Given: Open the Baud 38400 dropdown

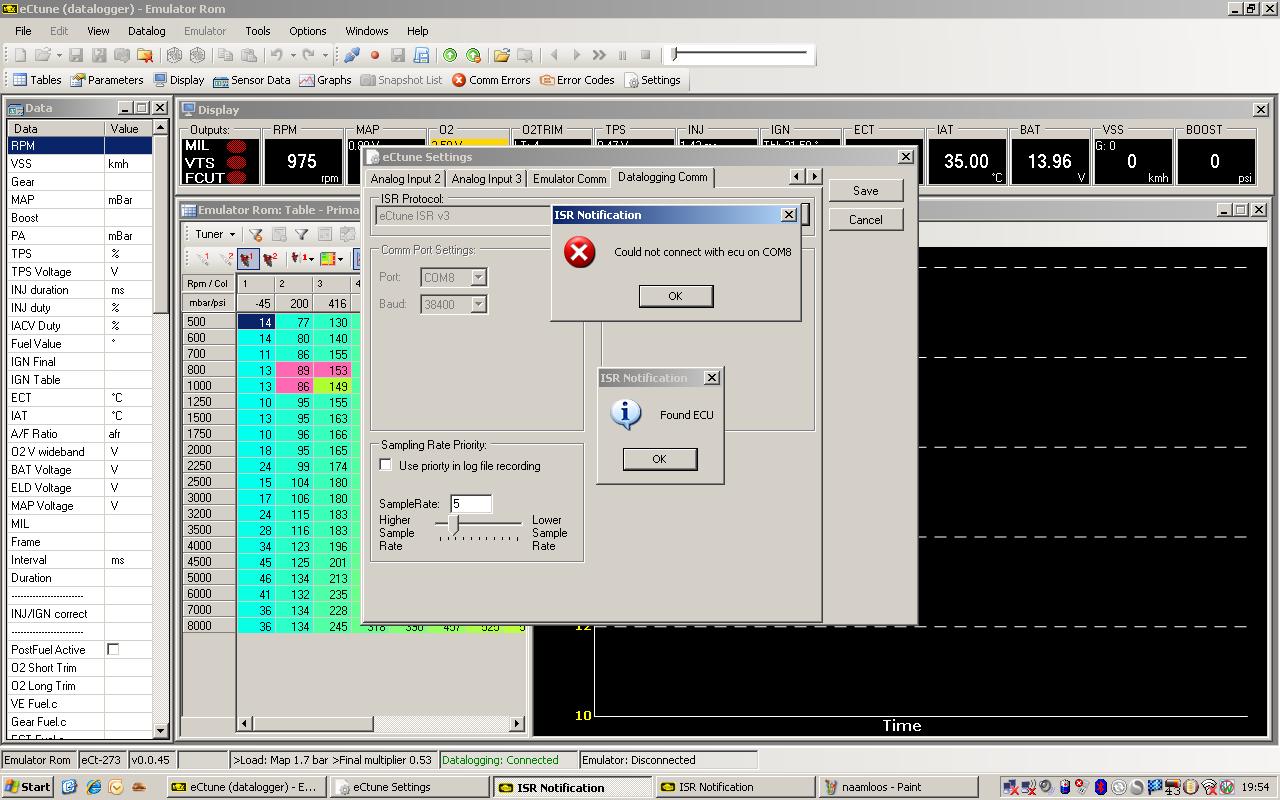Looking at the screenshot, I should (x=479, y=304).
